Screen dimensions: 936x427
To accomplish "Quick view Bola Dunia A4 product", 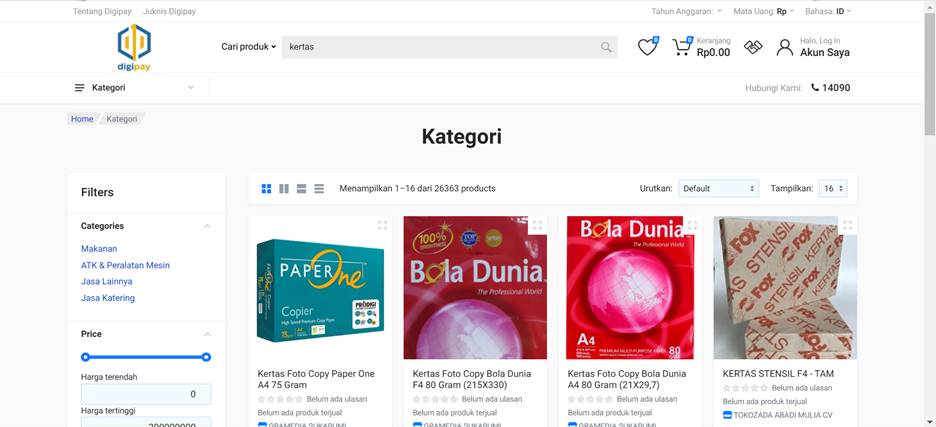I will point(692,225).
